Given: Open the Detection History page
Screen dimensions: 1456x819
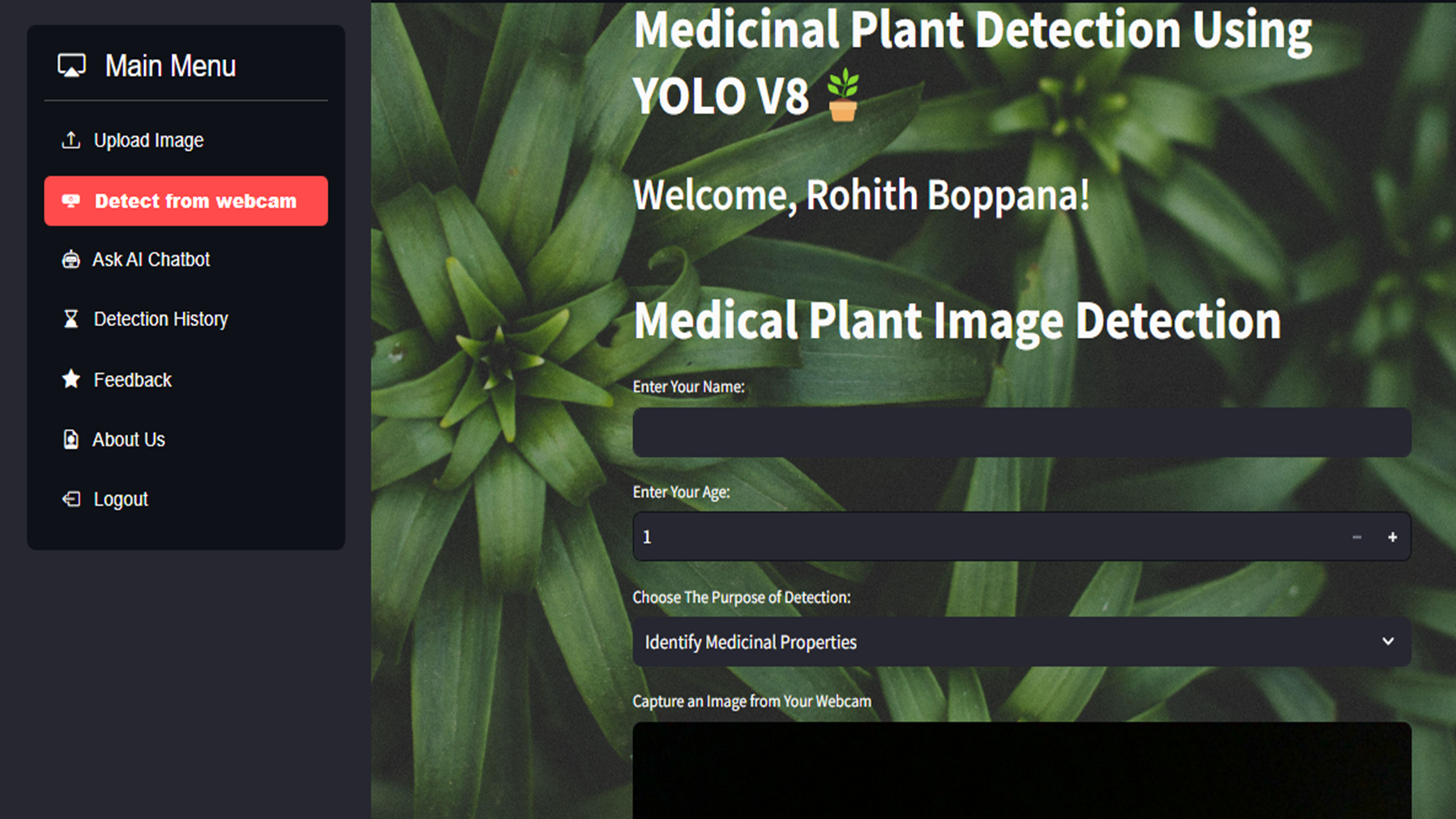Looking at the screenshot, I should coord(160,319).
